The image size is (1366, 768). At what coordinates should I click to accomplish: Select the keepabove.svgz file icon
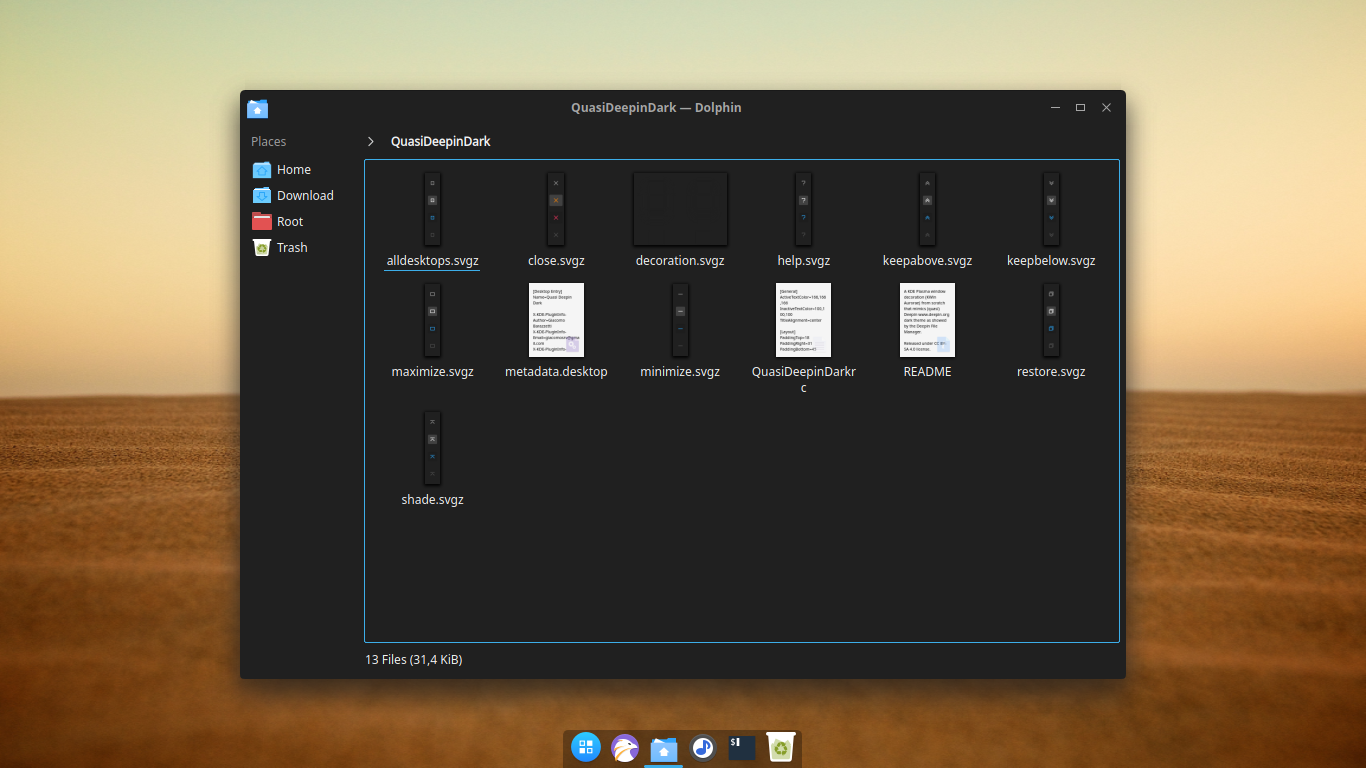[928, 209]
